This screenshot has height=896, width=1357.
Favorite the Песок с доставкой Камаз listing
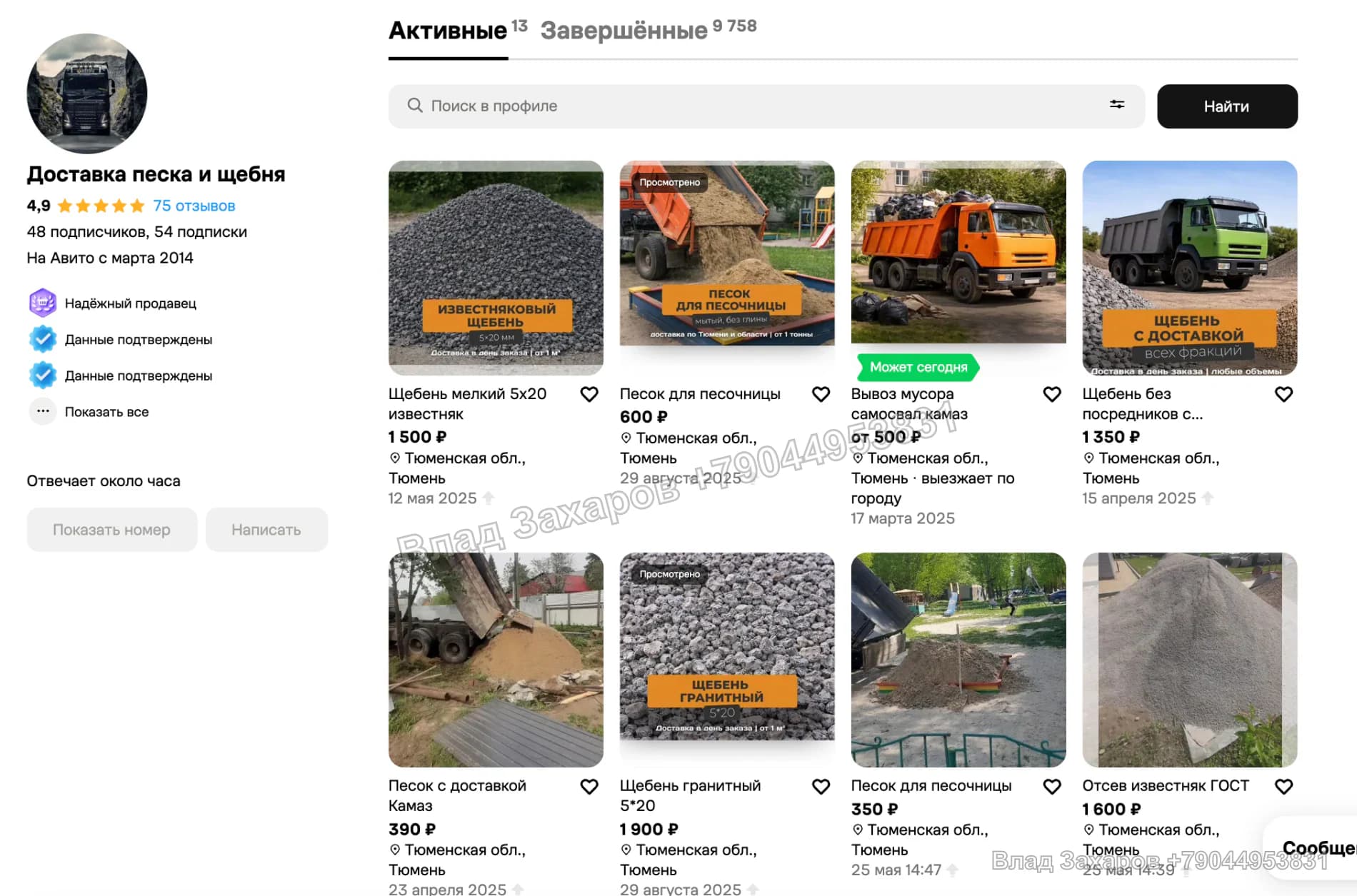point(589,786)
